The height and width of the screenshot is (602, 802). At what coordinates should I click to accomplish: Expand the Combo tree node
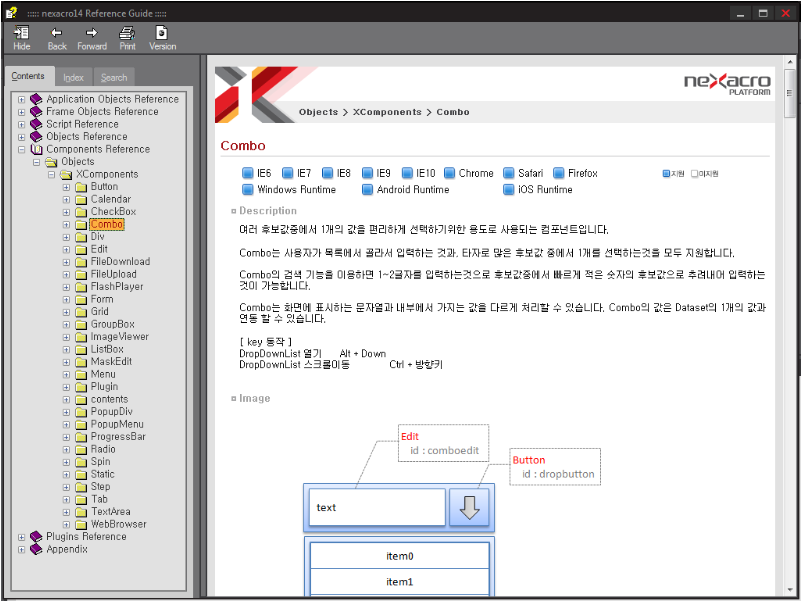point(66,225)
